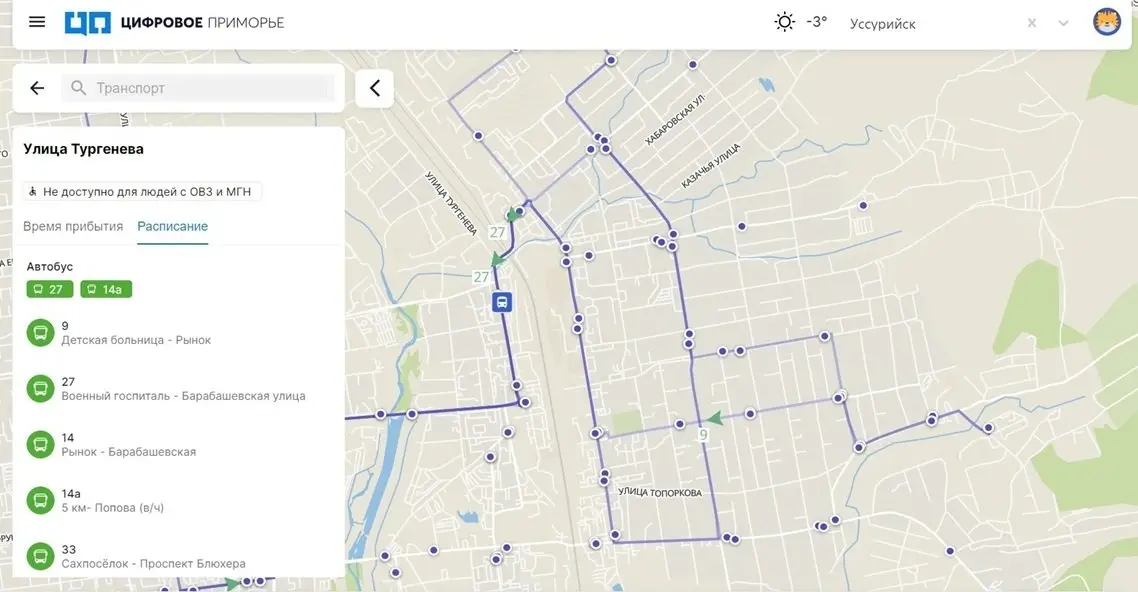The height and width of the screenshot is (592, 1138).
Task: Expand the Уссурийск city dropdown
Action: tap(1063, 23)
